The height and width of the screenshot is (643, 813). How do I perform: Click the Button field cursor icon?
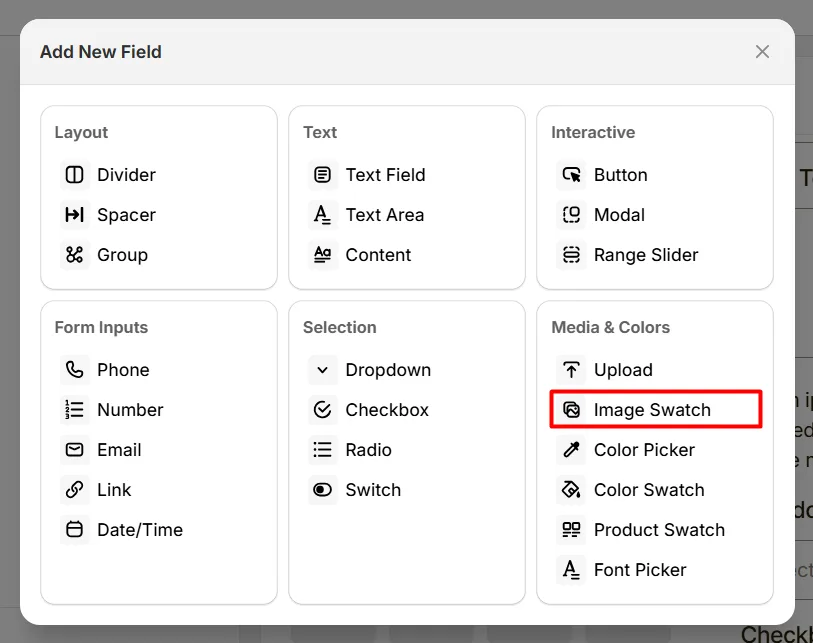click(x=571, y=175)
